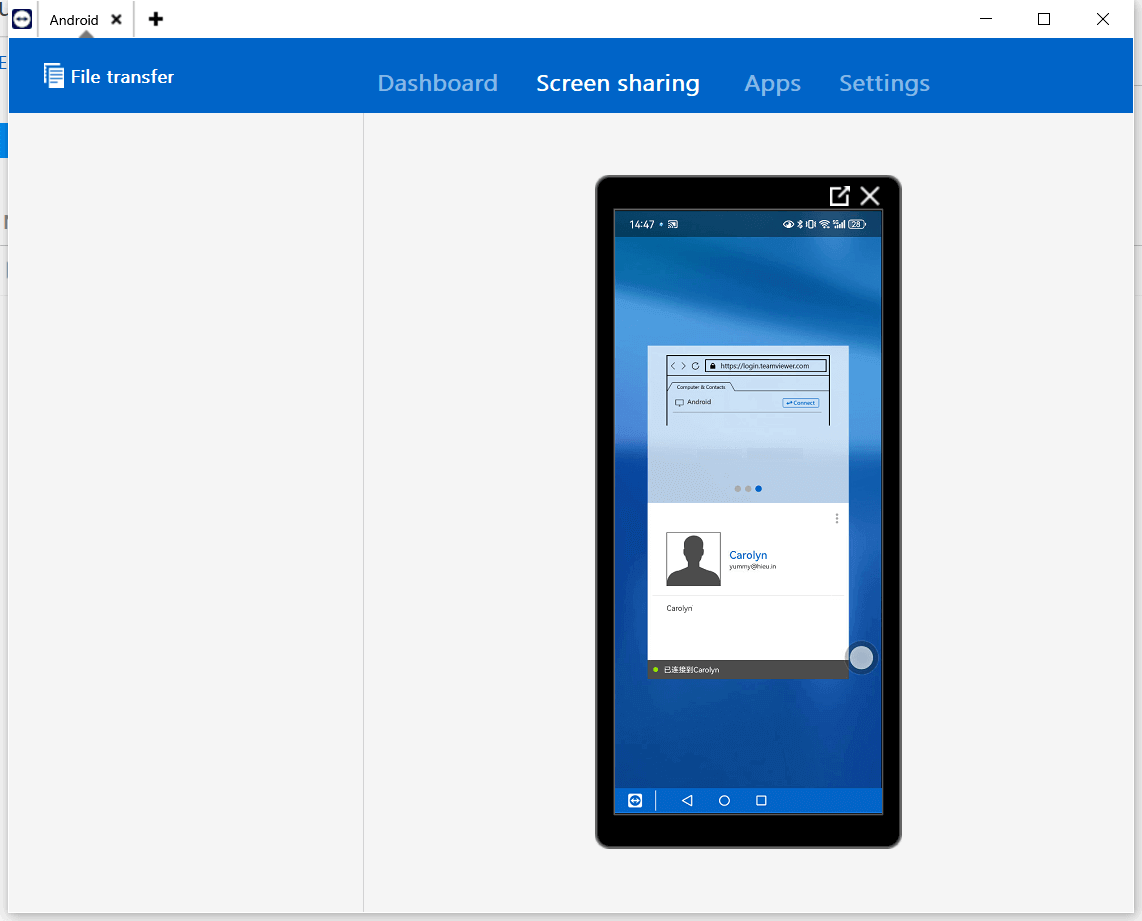This screenshot has width=1142, height=921.
Task: Open the File transfer panel
Action: click(109, 76)
